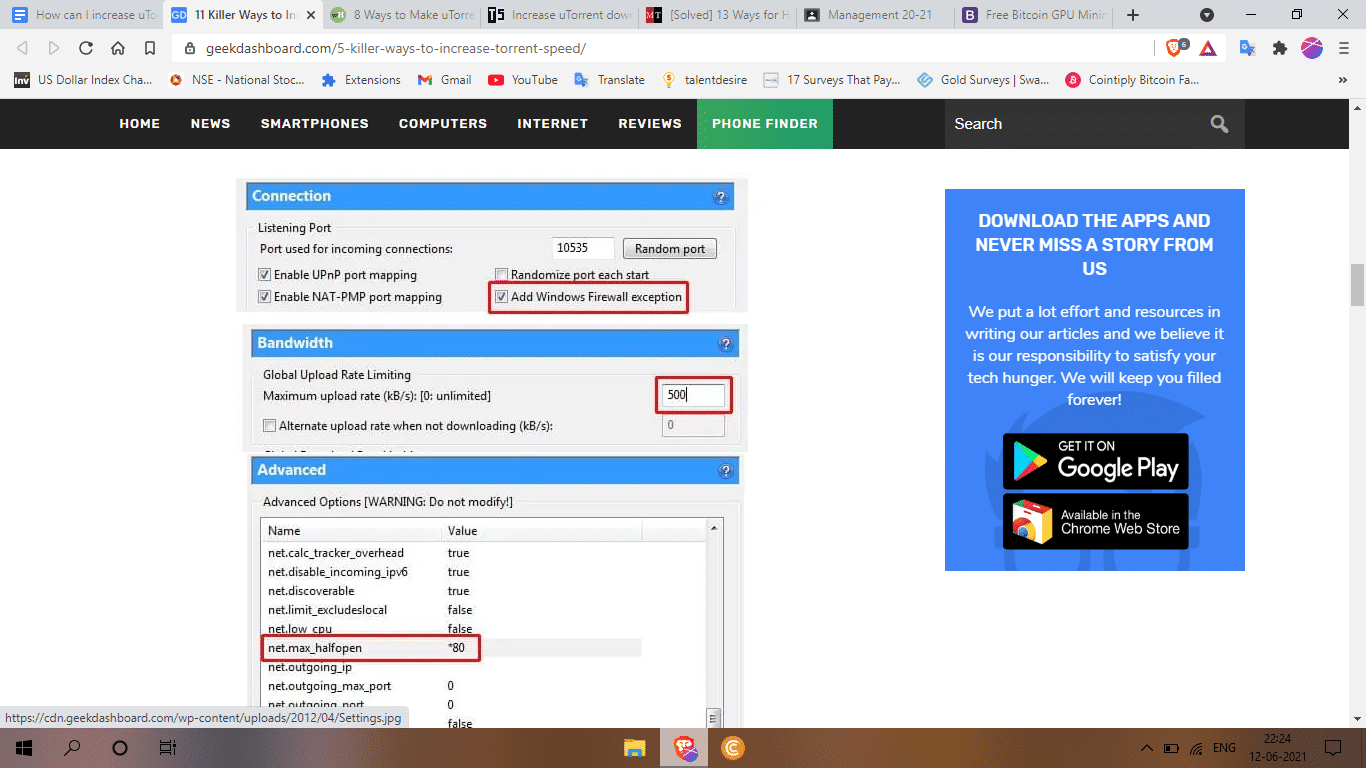Go to the NEWS section
Viewport: 1366px width, 768px height.
pos(210,124)
